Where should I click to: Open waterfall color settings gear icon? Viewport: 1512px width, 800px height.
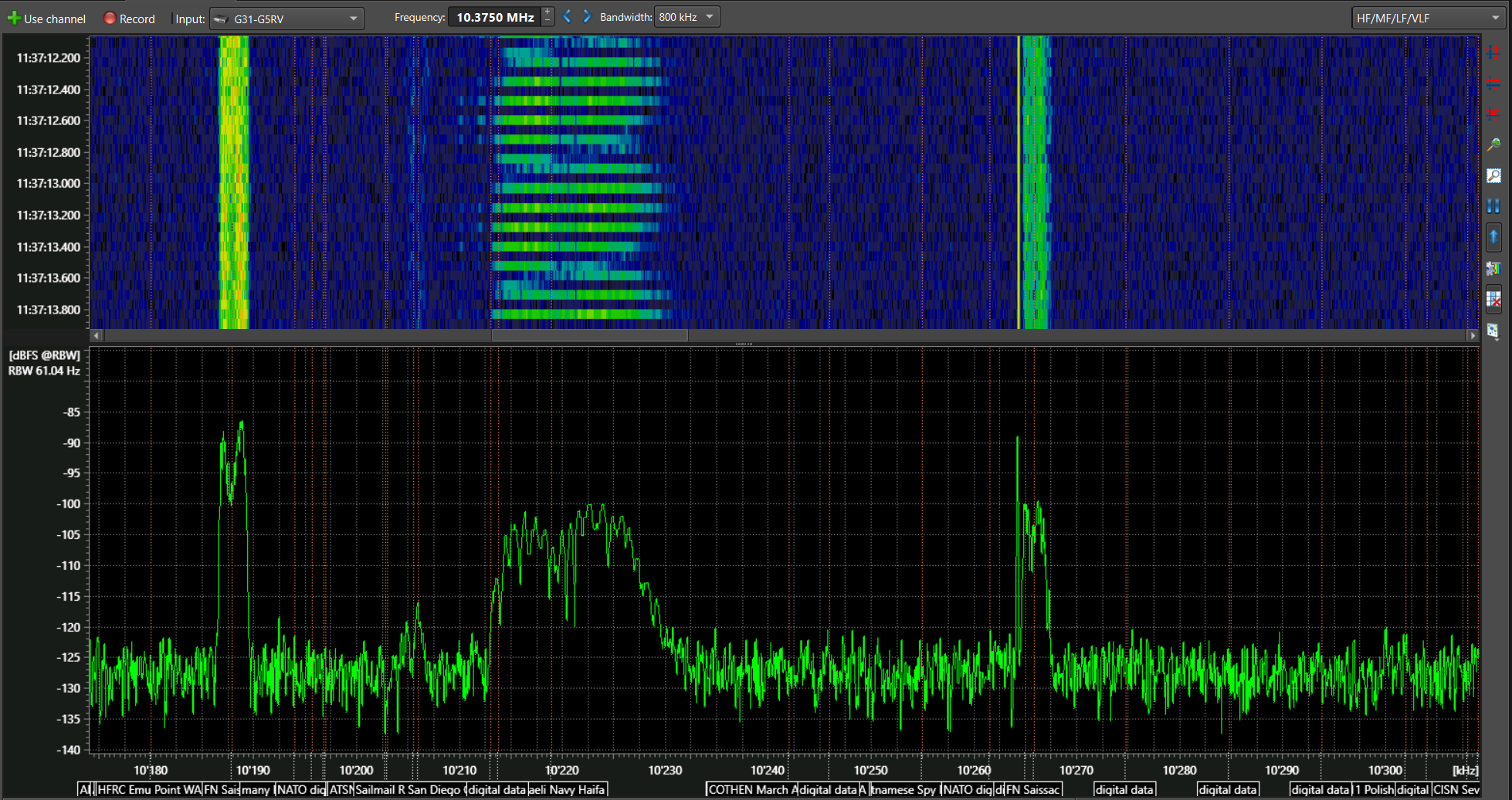pyautogui.click(x=1493, y=268)
